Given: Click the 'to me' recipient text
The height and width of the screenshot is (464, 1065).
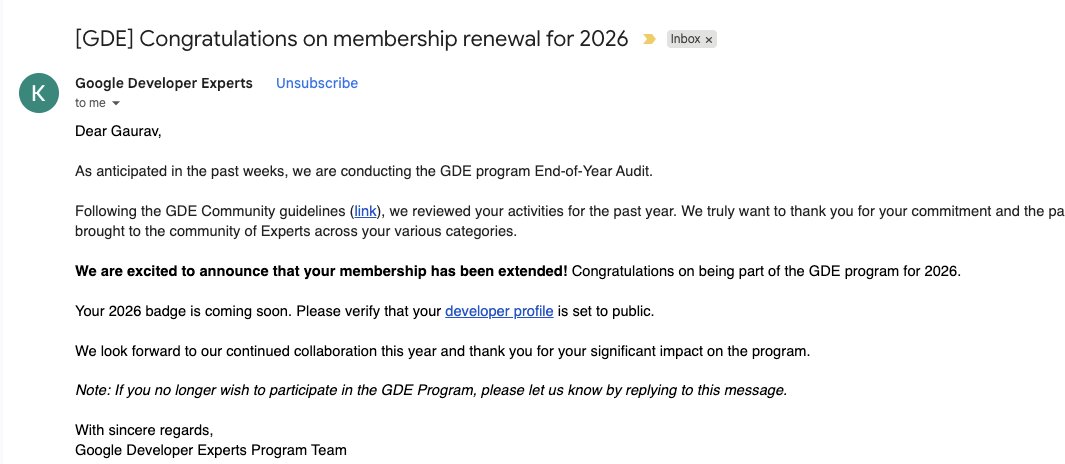Looking at the screenshot, I should (x=90, y=103).
